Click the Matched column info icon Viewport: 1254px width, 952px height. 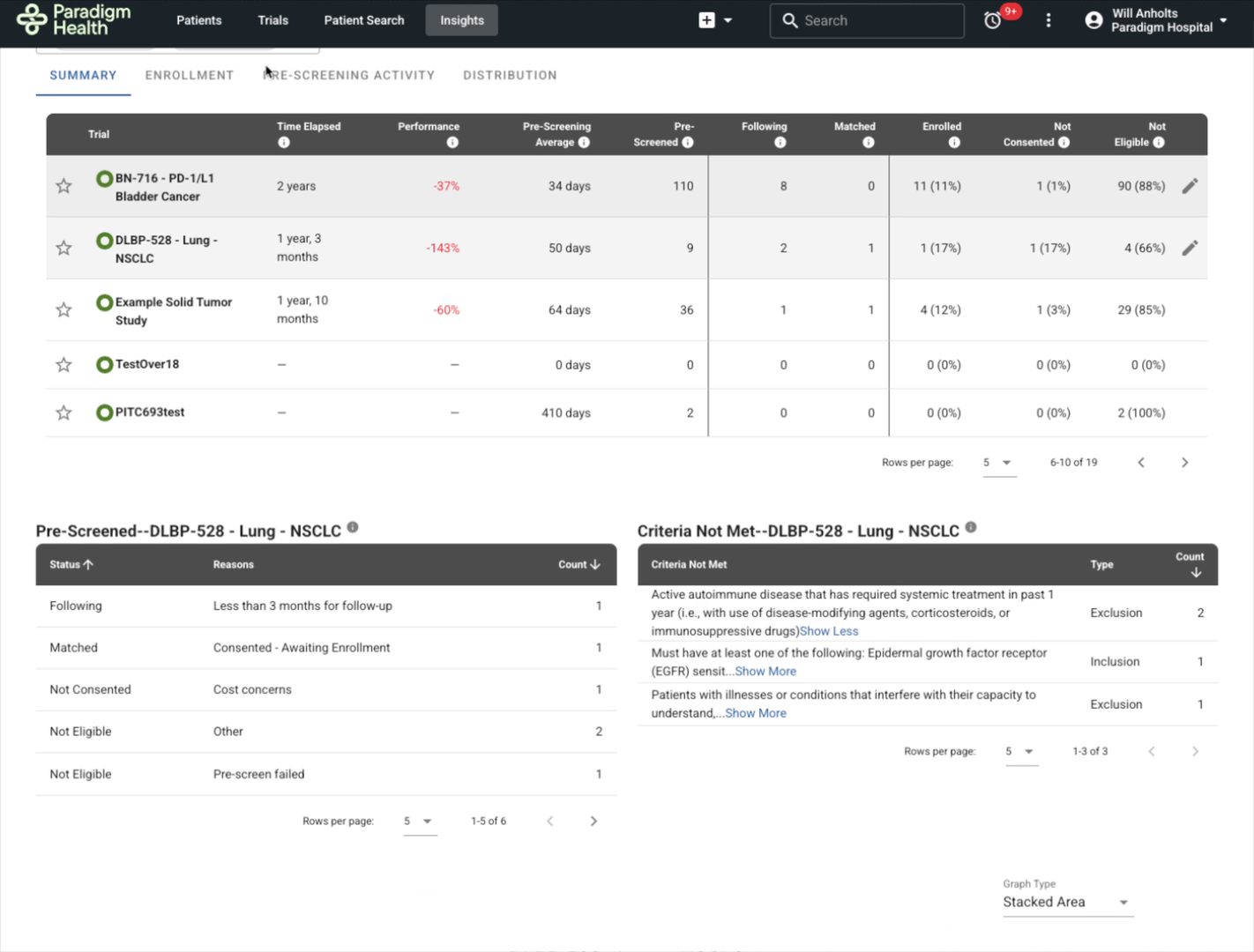[869, 142]
